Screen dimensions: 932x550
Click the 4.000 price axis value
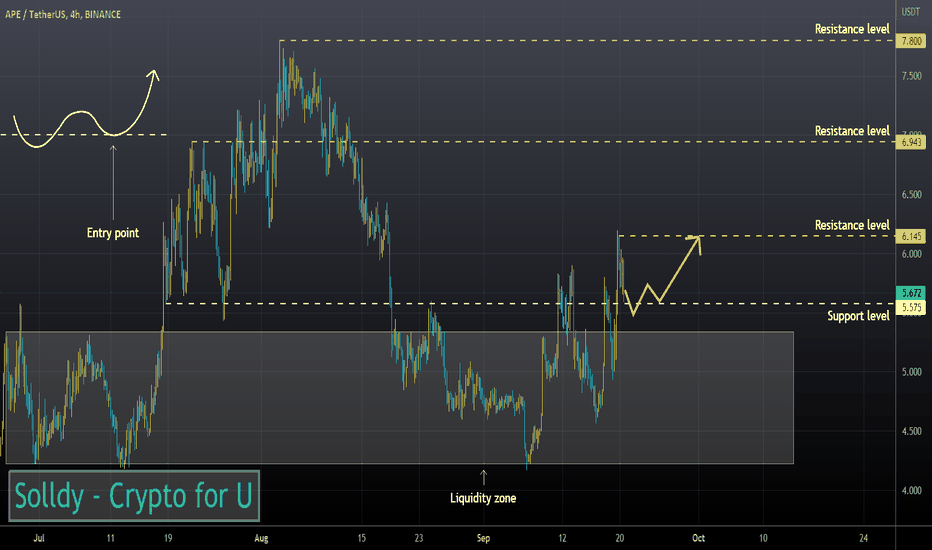pos(911,491)
